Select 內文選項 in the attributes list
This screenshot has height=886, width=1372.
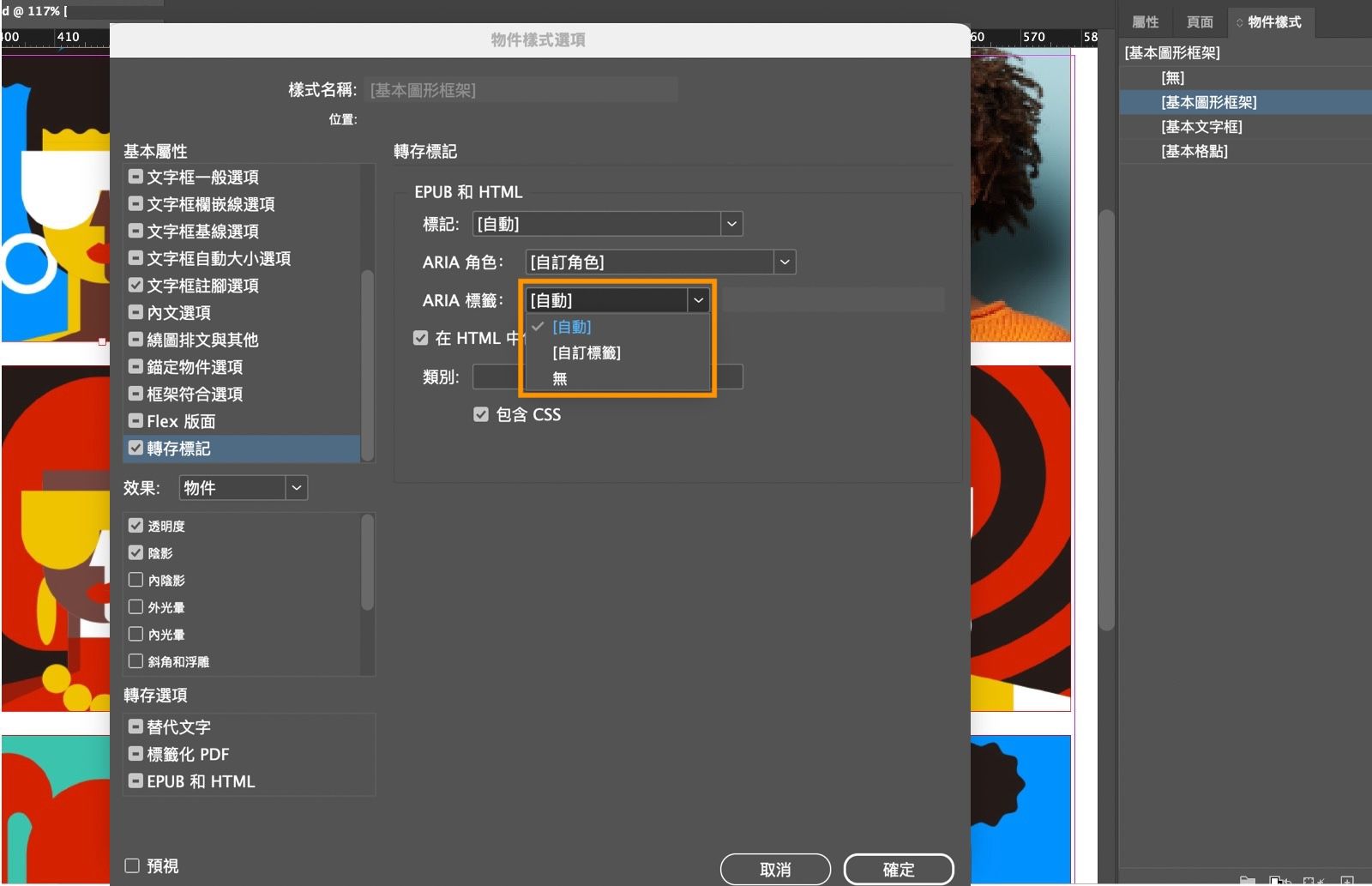click(x=178, y=313)
